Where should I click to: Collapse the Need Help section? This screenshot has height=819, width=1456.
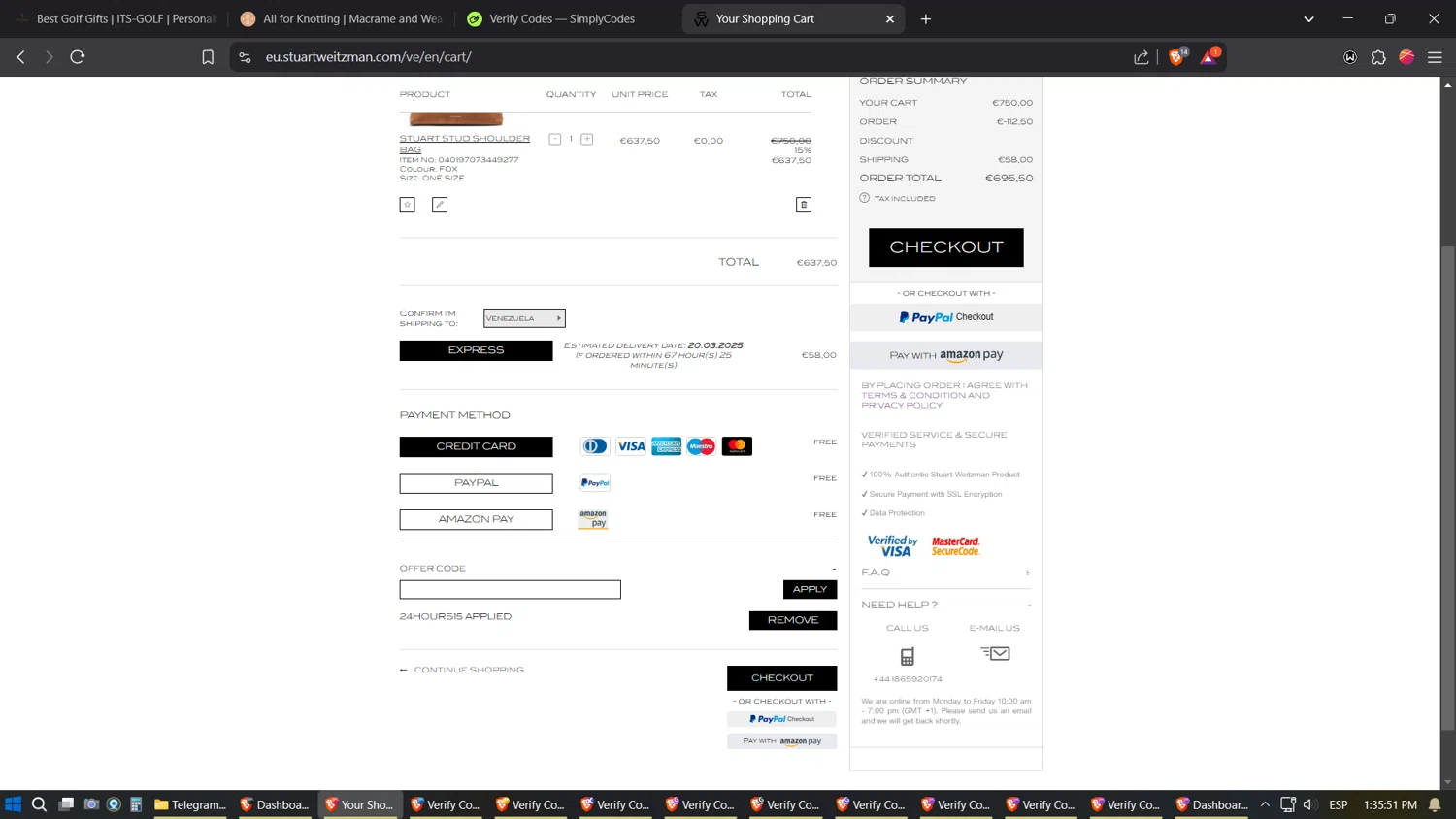1029,605
